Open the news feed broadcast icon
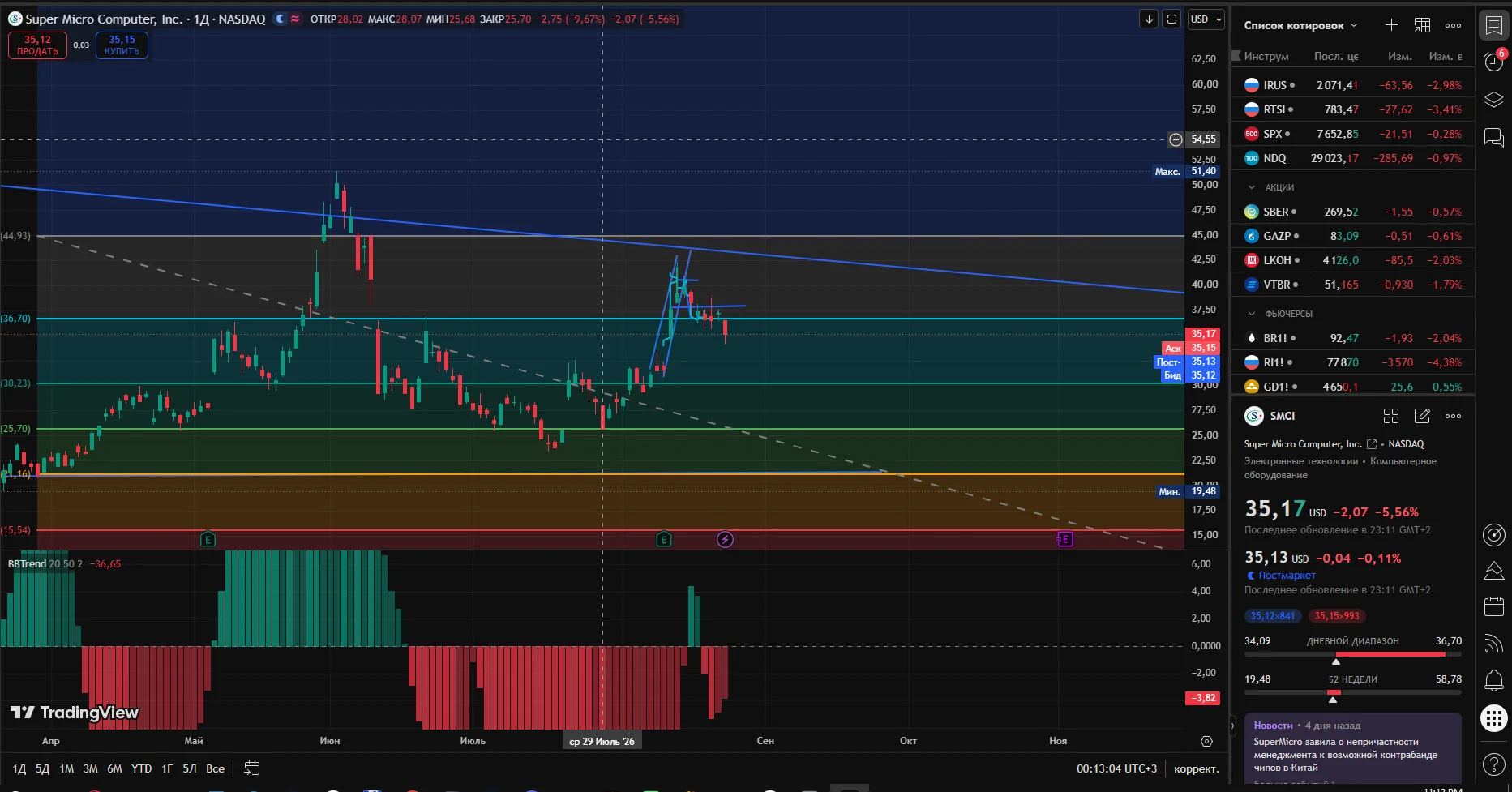The height and width of the screenshot is (792, 1512). click(x=1493, y=644)
